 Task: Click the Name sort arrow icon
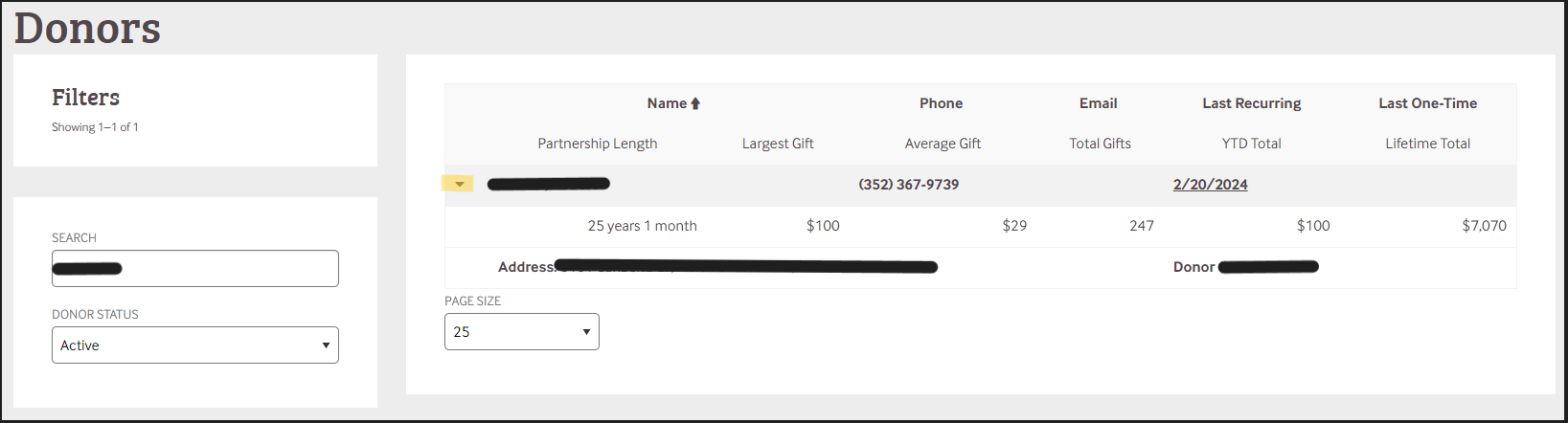coord(695,103)
